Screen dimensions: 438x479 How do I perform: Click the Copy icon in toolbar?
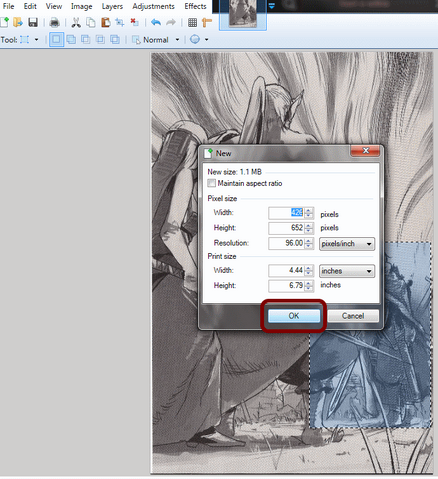(x=91, y=22)
